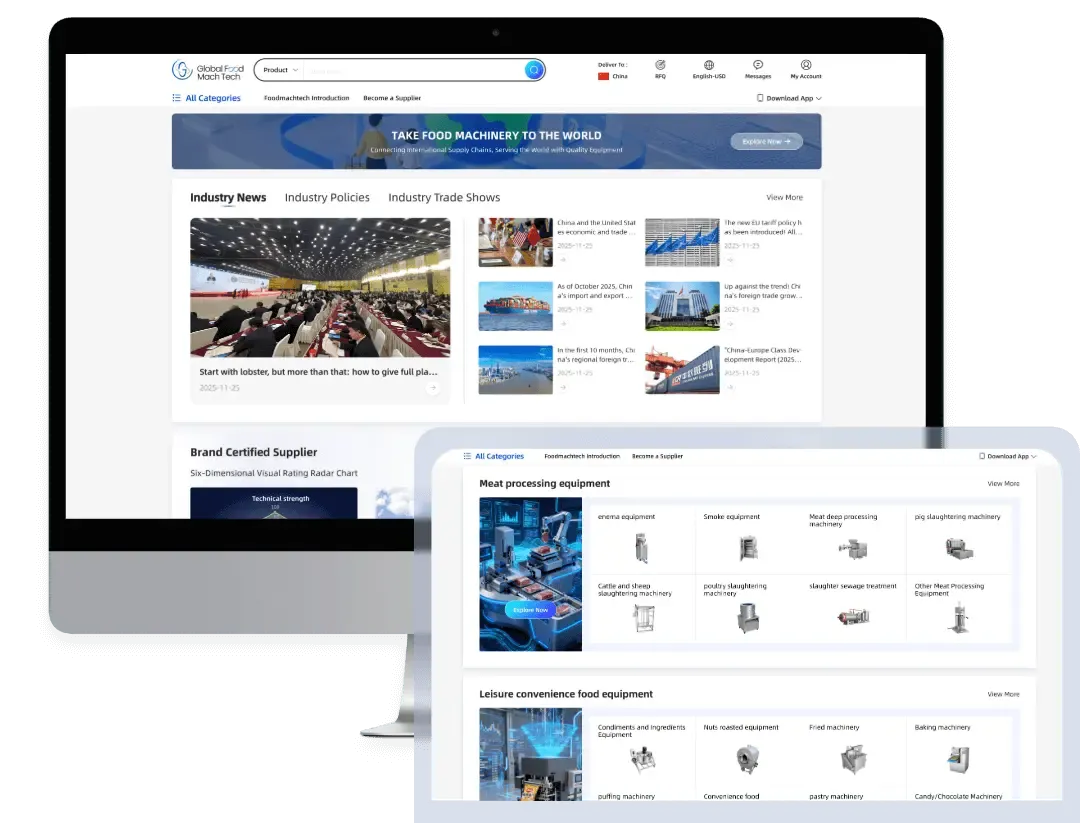1080x823 pixels.
Task: Click headline 'The new EU tariff policy h'
Action: (763, 227)
